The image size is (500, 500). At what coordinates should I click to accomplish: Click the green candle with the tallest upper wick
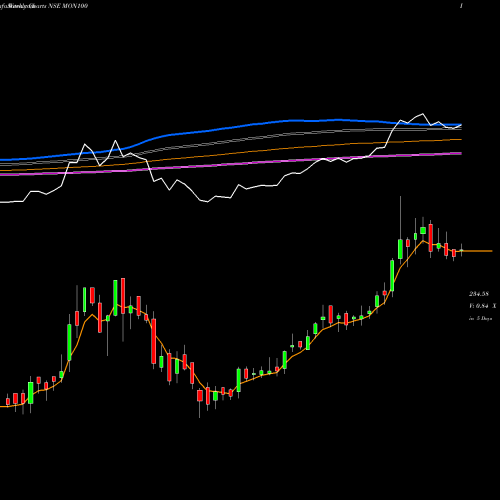400,249
